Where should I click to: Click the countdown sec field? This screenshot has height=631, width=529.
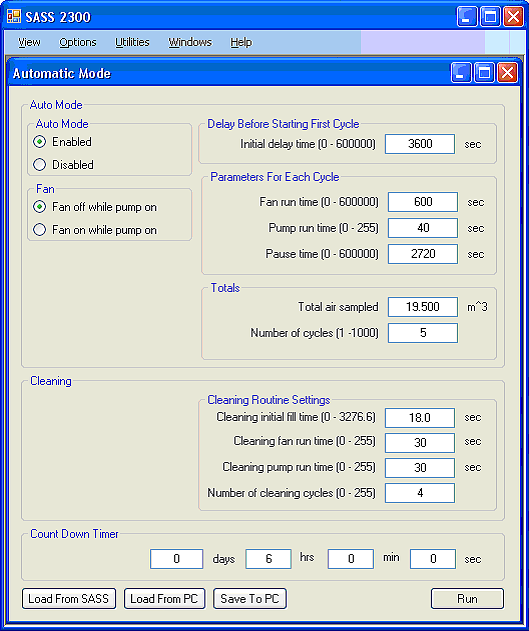pos(433,559)
